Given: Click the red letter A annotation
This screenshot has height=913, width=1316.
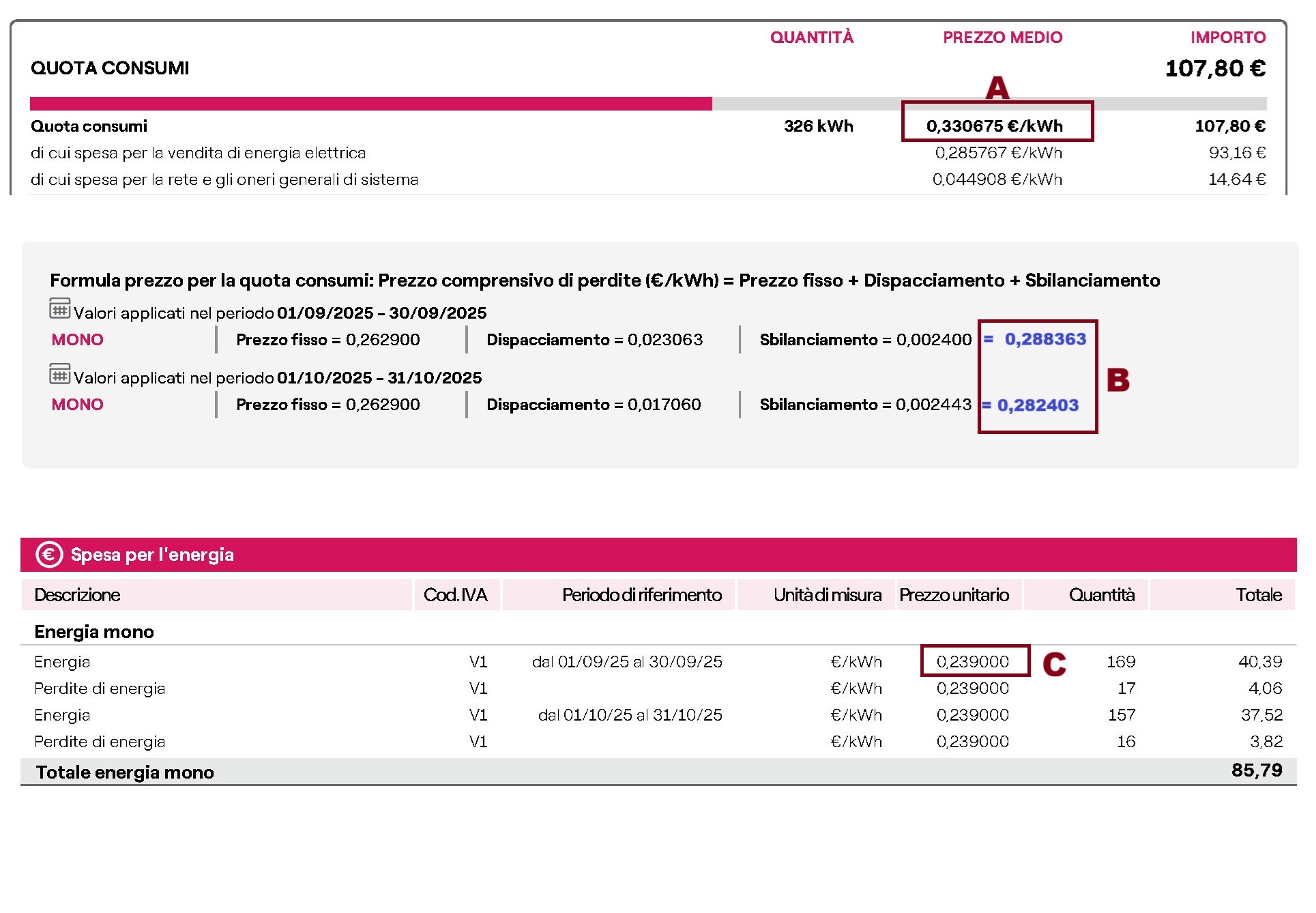Looking at the screenshot, I should click(x=997, y=88).
